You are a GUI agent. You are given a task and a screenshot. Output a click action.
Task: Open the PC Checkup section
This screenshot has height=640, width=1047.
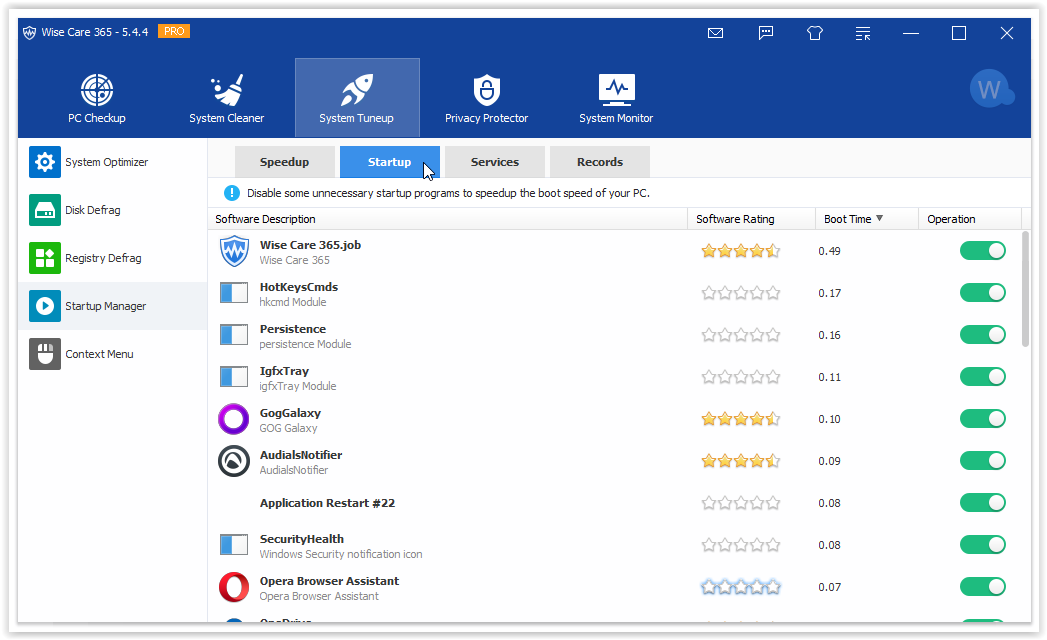pos(97,98)
